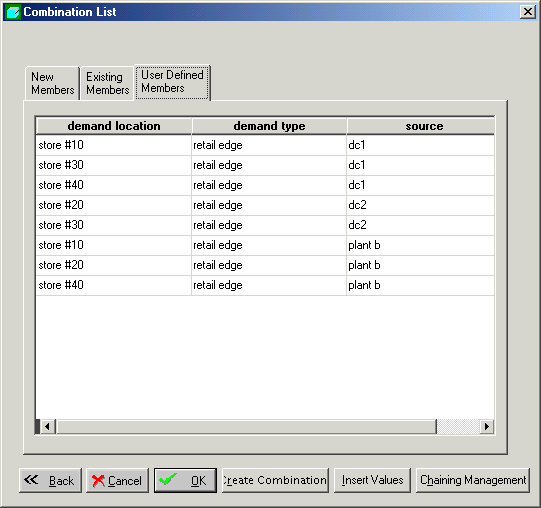
Task: Click the plant b source cell for store #10
Action: 421,245
